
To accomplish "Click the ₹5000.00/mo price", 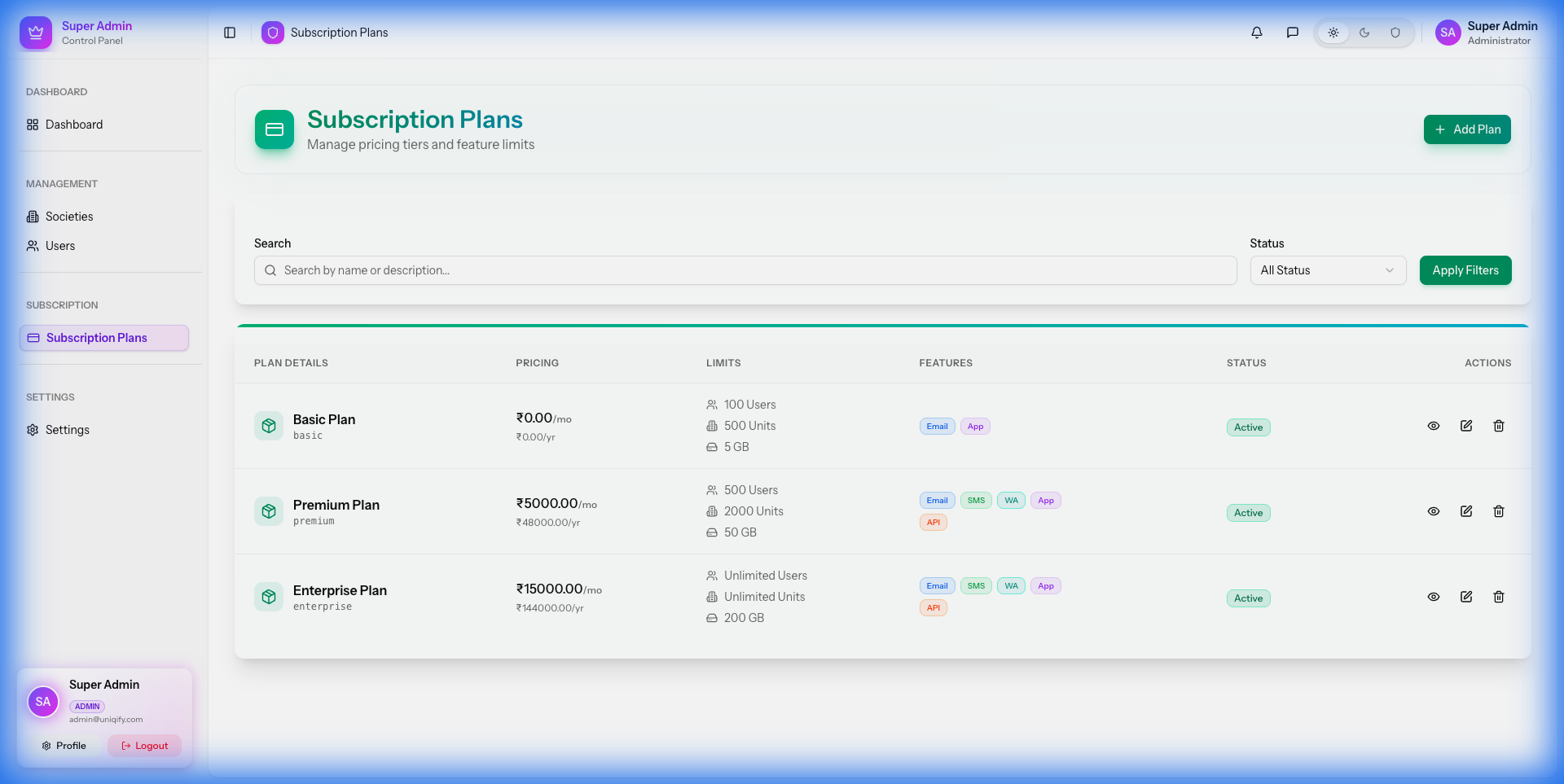I will 556,504.
